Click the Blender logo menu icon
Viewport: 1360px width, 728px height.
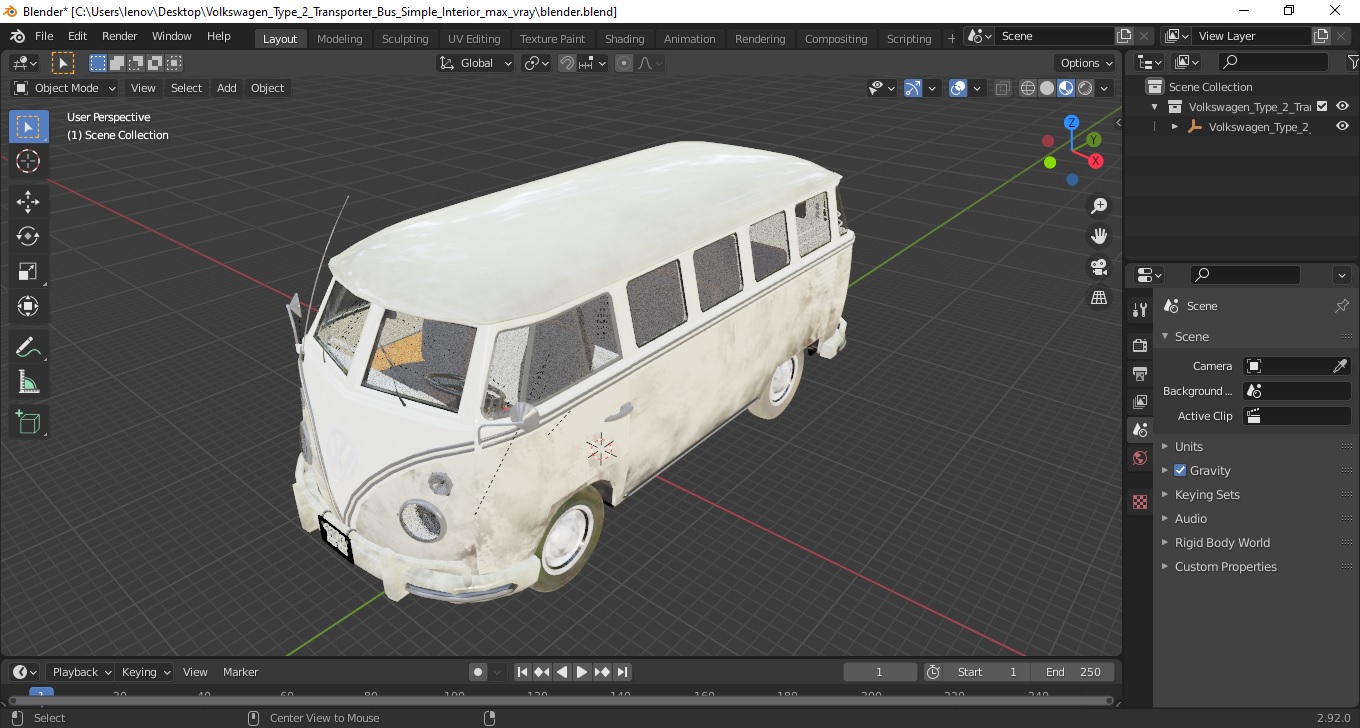(17, 36)
